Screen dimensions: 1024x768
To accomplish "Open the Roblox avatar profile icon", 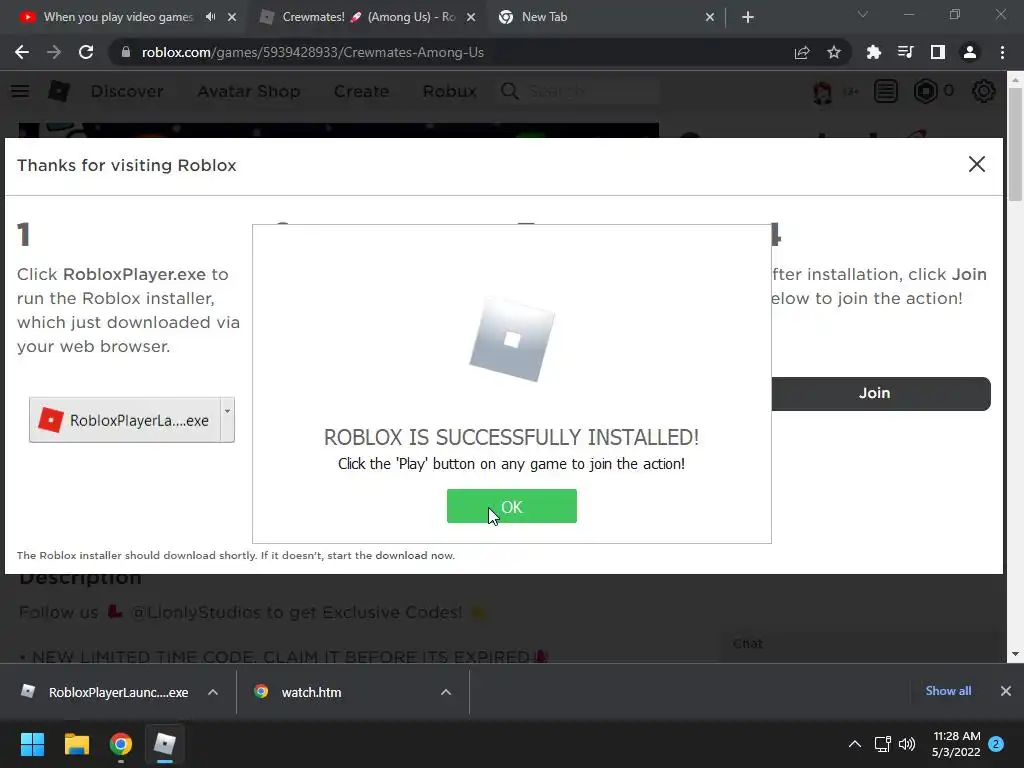I will pos(823,91).
